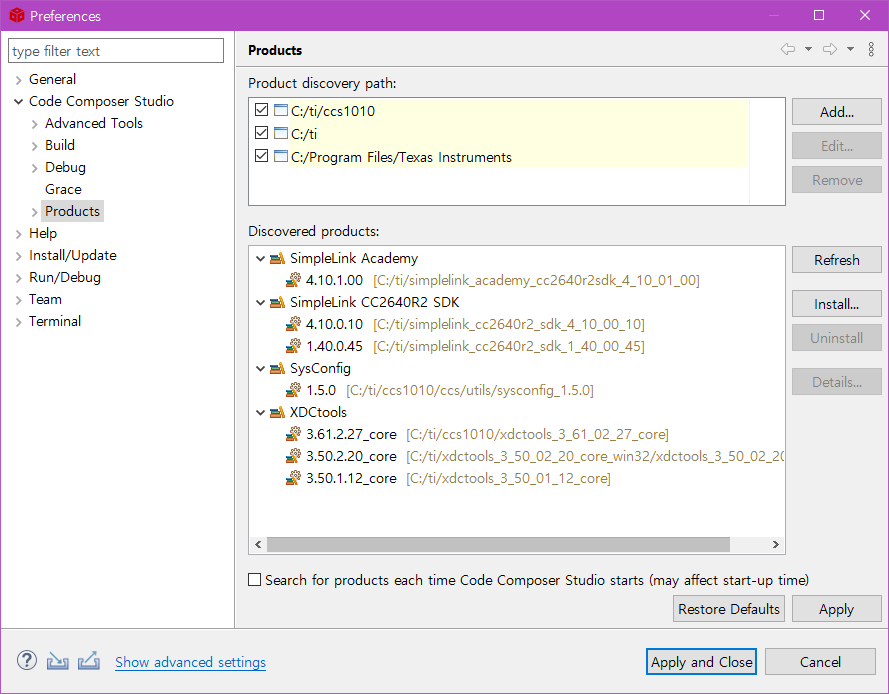Expand the Debug preferences node

tap(35, 168)
